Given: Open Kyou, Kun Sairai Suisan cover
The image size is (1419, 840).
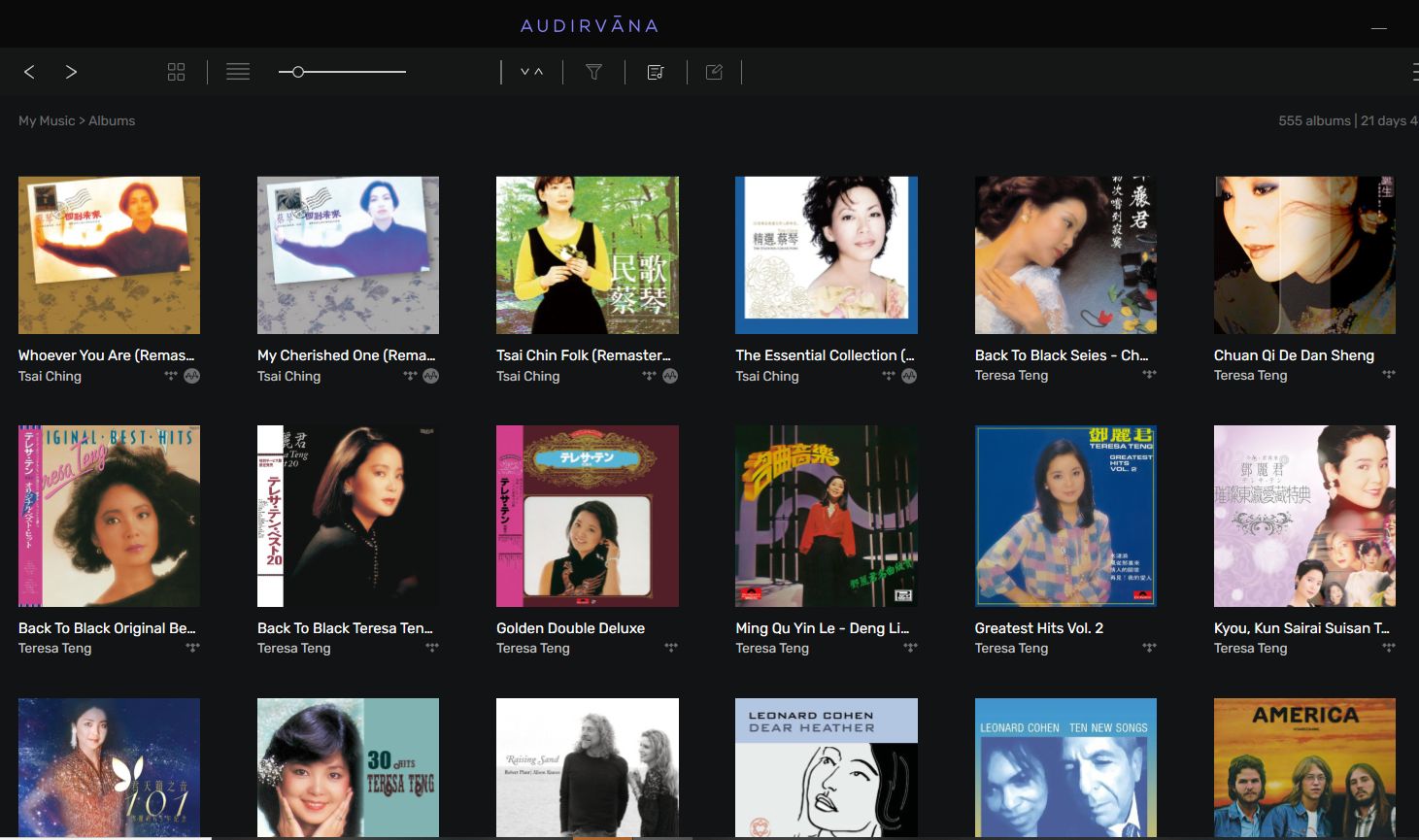Looking at the screenshot, I should pyautogui.click(x=1304, y=516).
